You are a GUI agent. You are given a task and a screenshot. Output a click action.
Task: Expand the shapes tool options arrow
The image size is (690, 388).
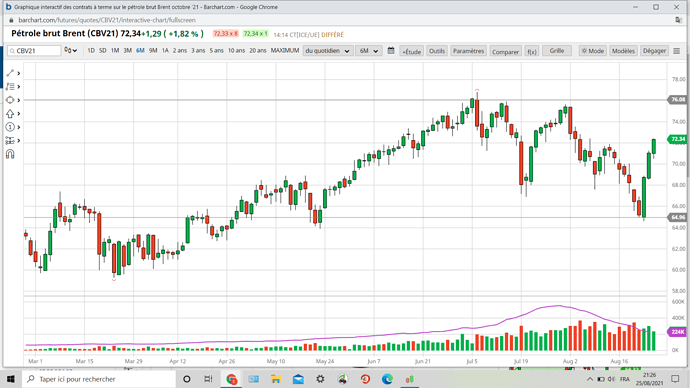(18, 100)
